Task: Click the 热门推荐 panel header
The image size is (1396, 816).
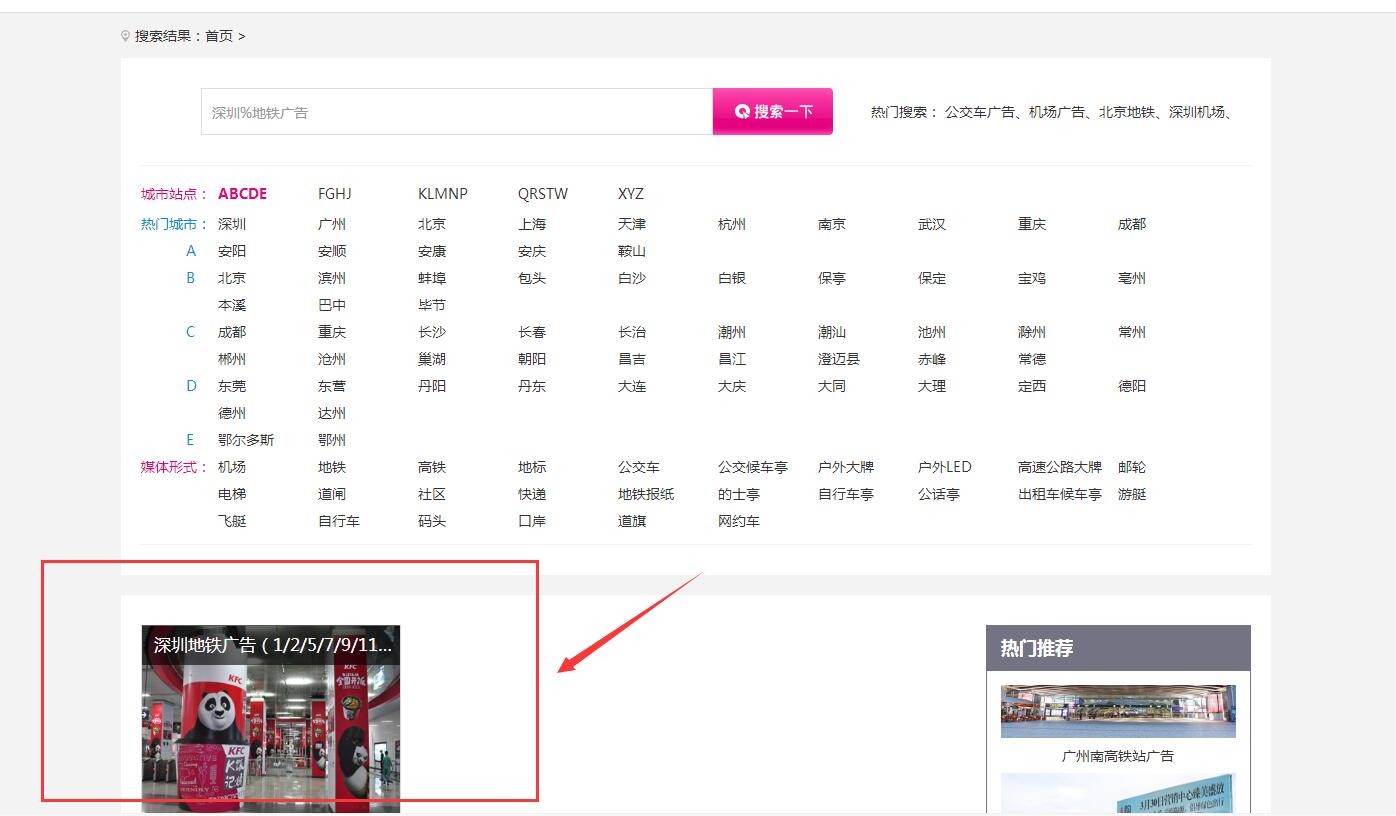Action: 1118,648
